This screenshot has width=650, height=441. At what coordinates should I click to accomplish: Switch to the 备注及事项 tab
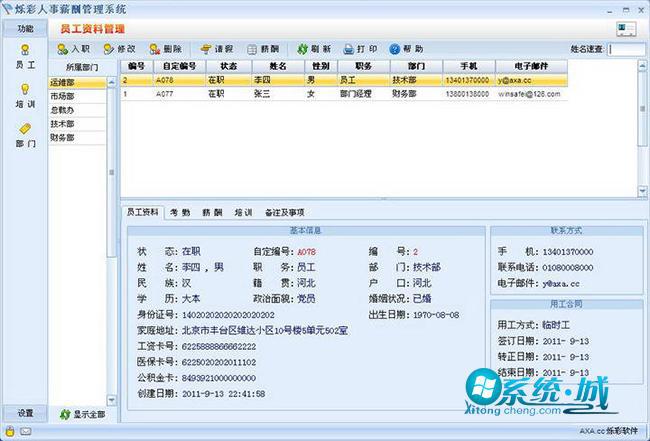point(284,213)
